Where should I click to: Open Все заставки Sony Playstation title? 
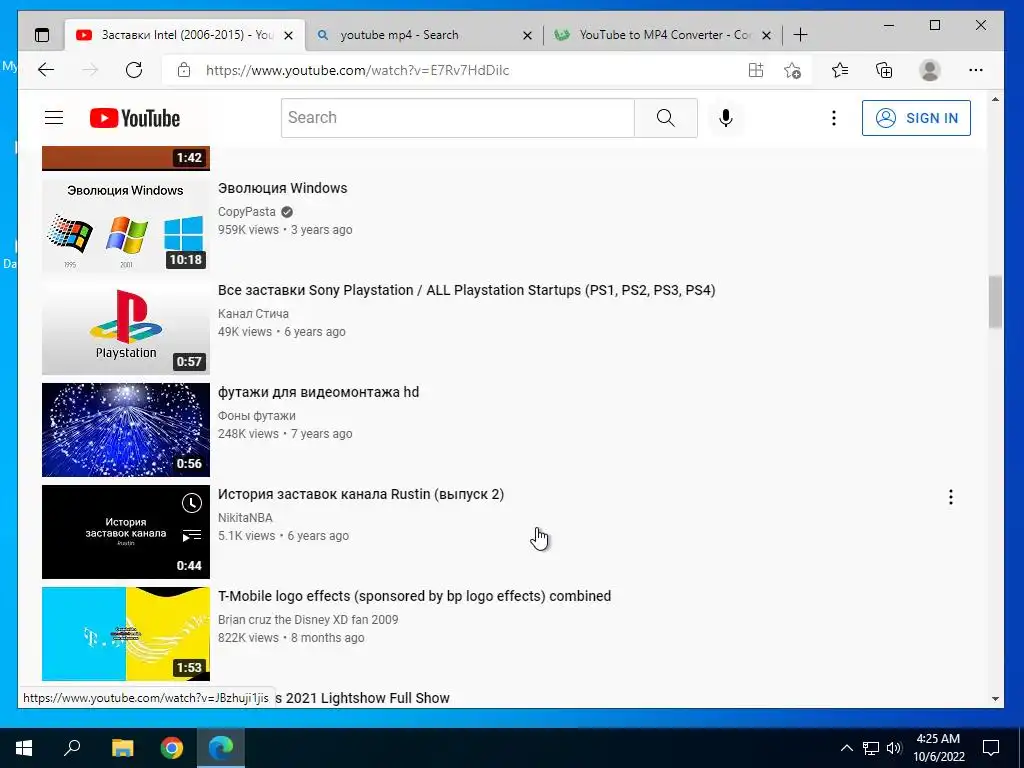(466, 290)
